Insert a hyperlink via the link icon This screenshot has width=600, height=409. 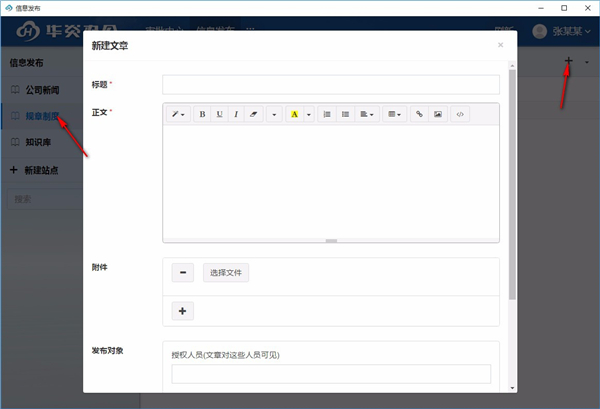tap(419, 114)
